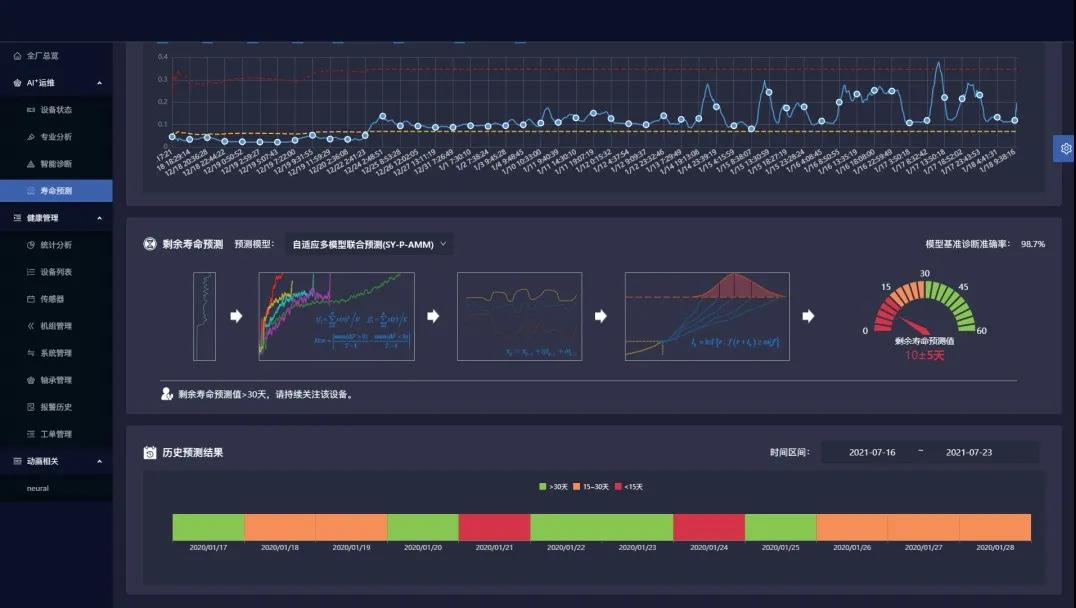The width and height of the screenshot is (1076, 608).
Task: Click the 报警历史 sidebar icon
Action: [31, 407]
